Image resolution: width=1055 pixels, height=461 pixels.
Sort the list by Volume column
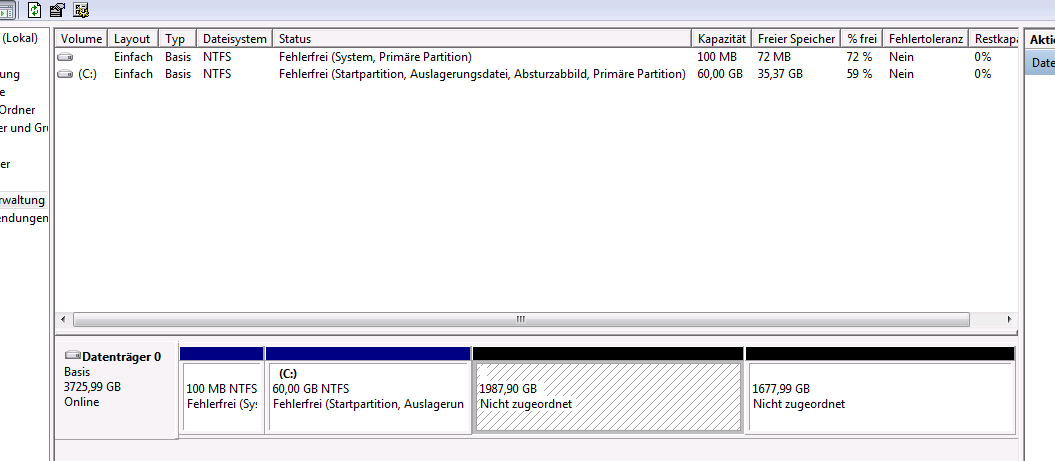(x=82, y=39)
